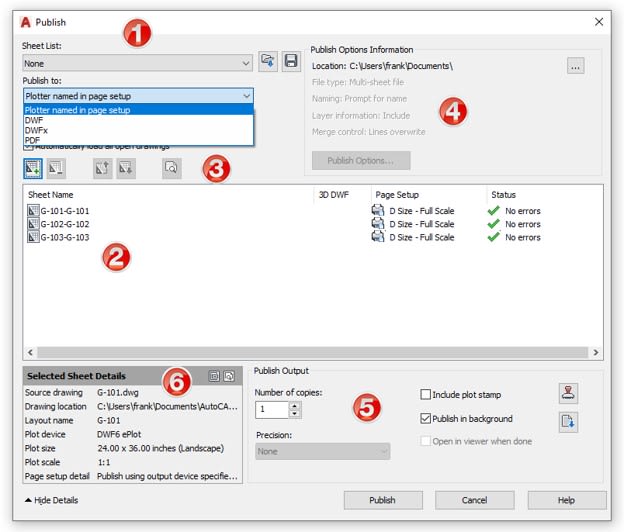Viewport: 624px width, 532px height.
Task: Click the G-101.dwg source drawing value
Action: (118, 392)
